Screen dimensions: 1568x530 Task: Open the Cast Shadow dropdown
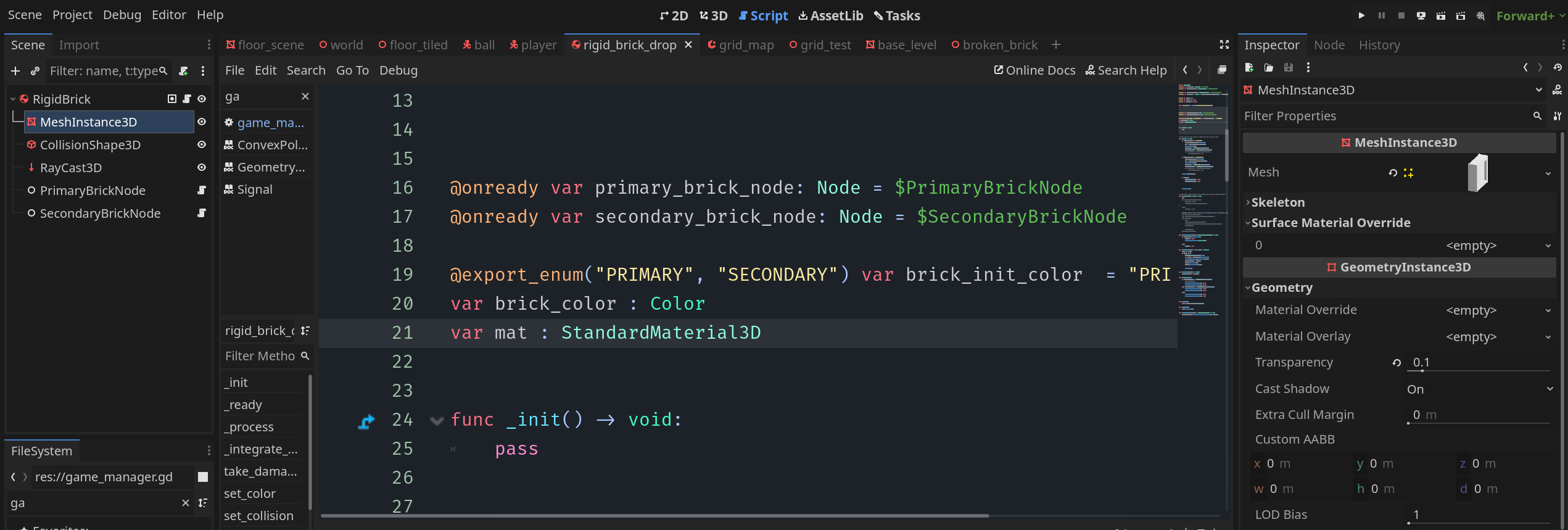pyautogui.click(x=1480, y=389)
